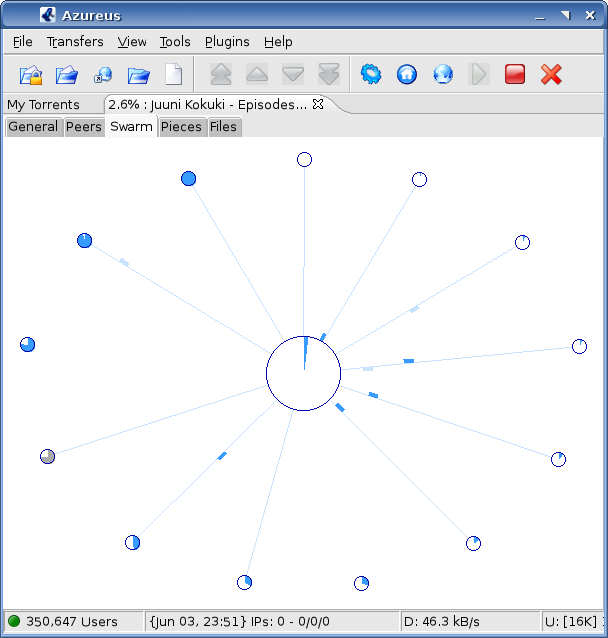Click the open torrent with lock icon
The height and width of the screenshot is (638, 608).
point(31,75)
